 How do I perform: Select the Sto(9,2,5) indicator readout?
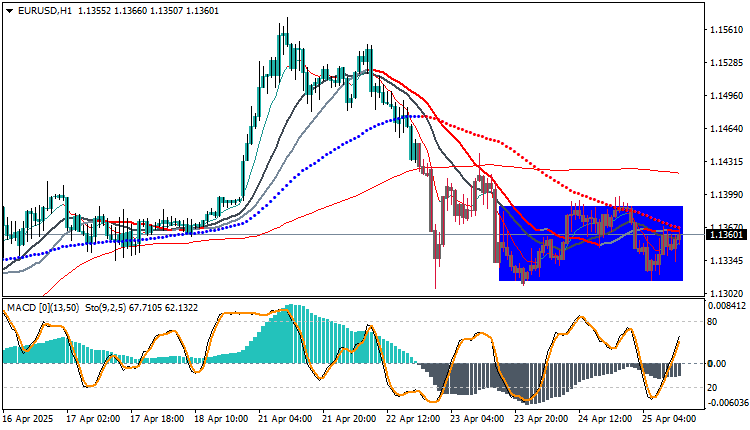[141, 308]
